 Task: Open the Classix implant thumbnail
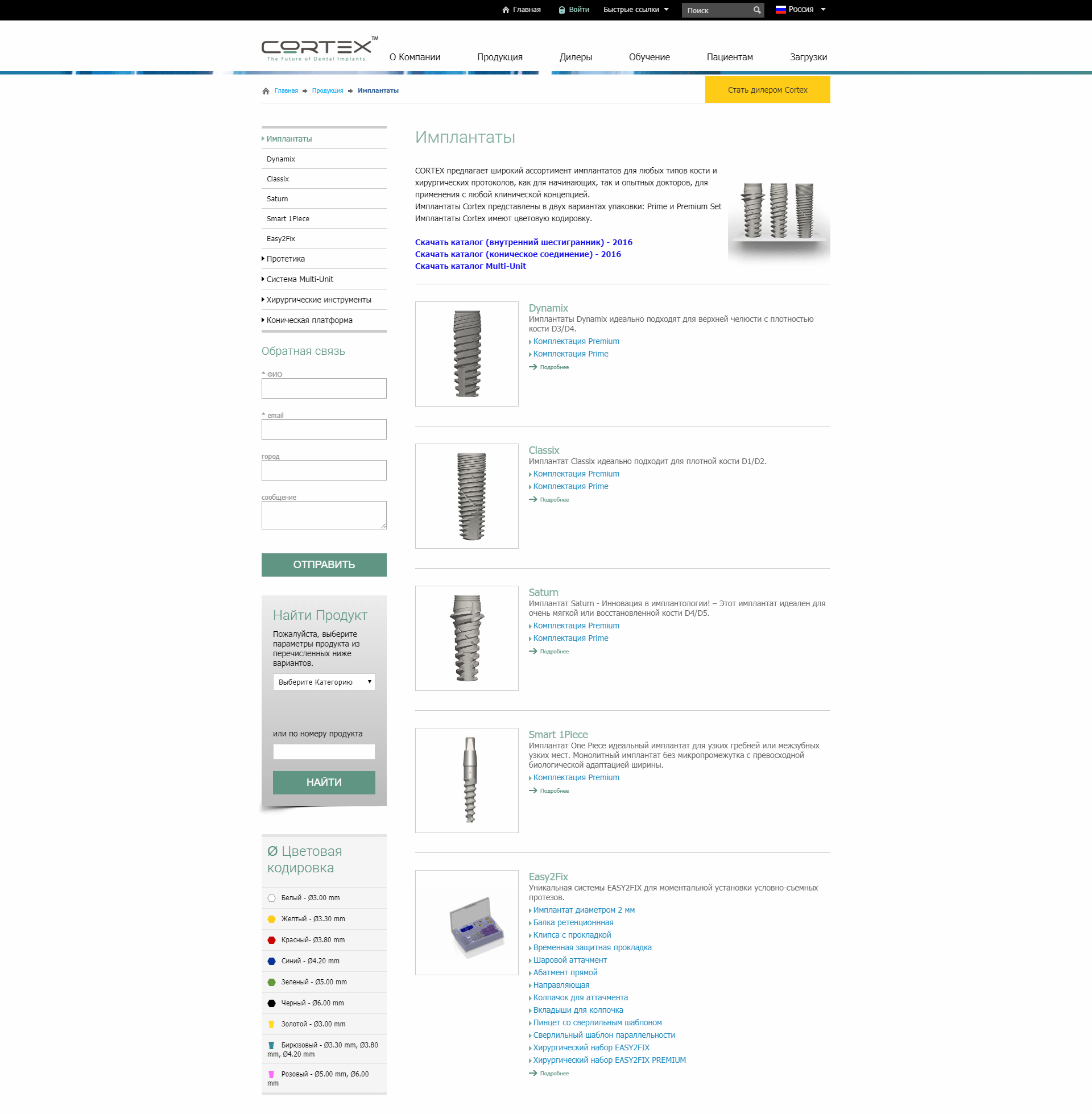click(467, 496)
